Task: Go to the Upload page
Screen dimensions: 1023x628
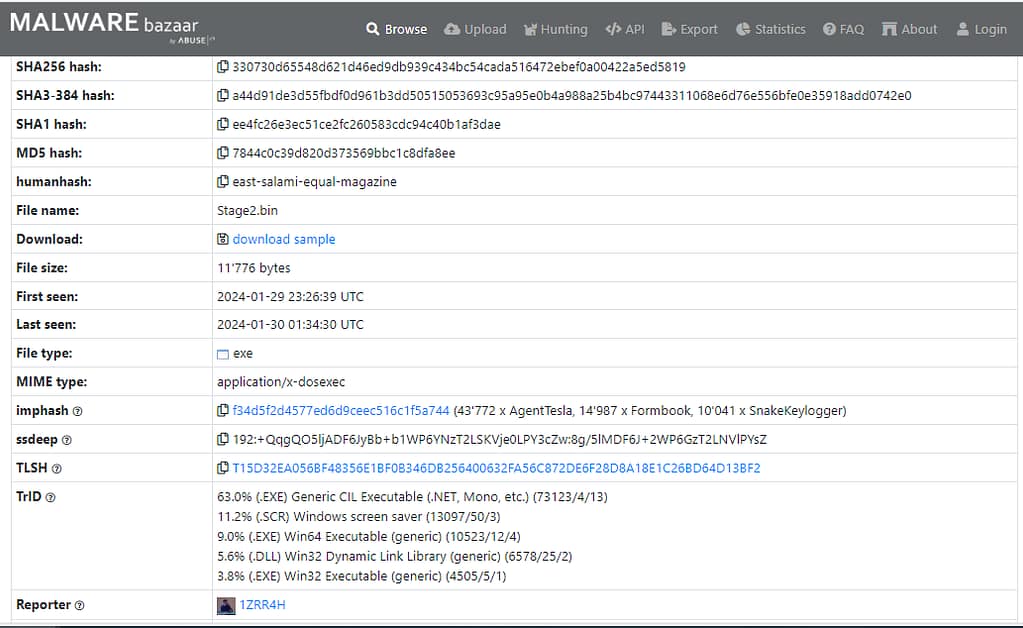Action: pyautogui.click(x=475, y=29)
